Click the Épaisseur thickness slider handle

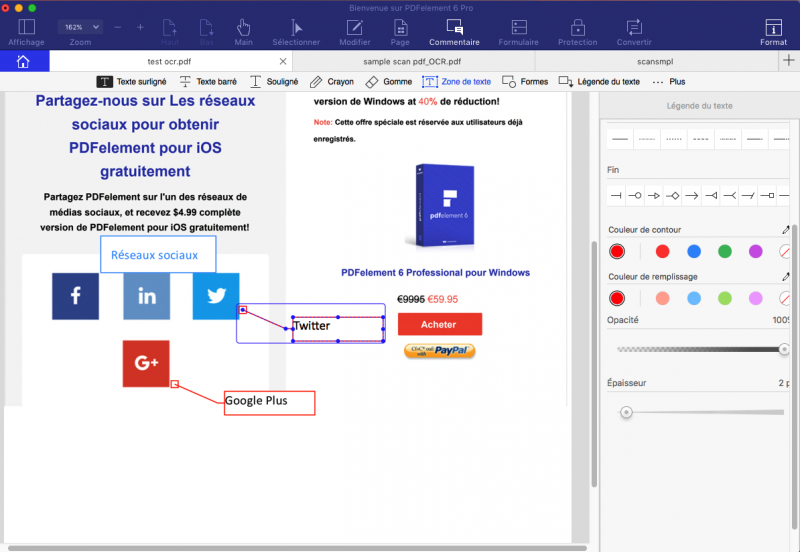[626, 412]
